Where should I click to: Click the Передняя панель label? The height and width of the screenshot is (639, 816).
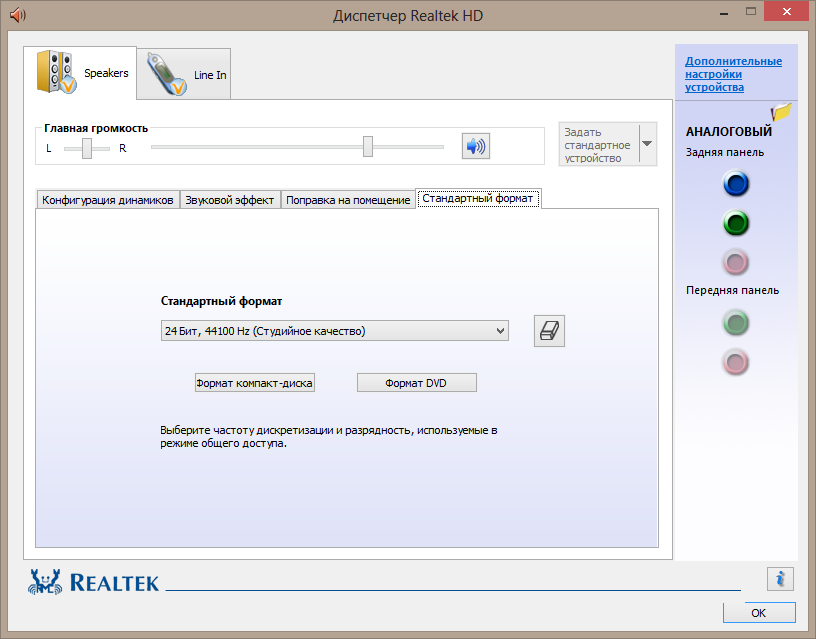point(732,290)
